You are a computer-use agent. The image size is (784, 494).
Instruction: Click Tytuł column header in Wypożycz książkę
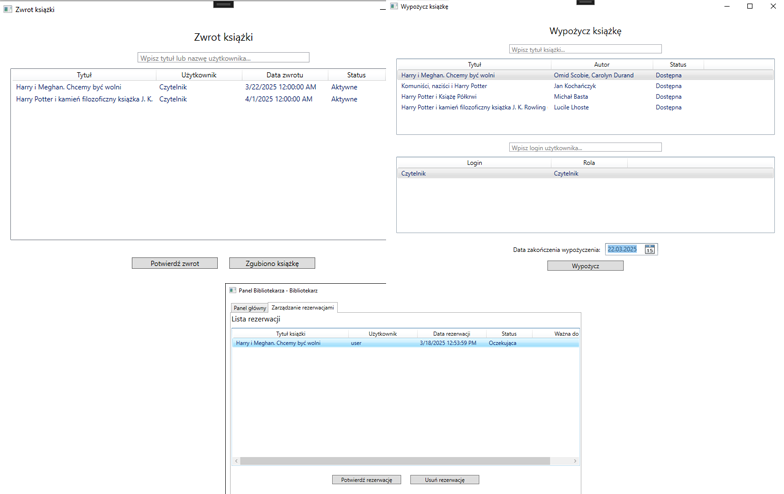[474, 64]
